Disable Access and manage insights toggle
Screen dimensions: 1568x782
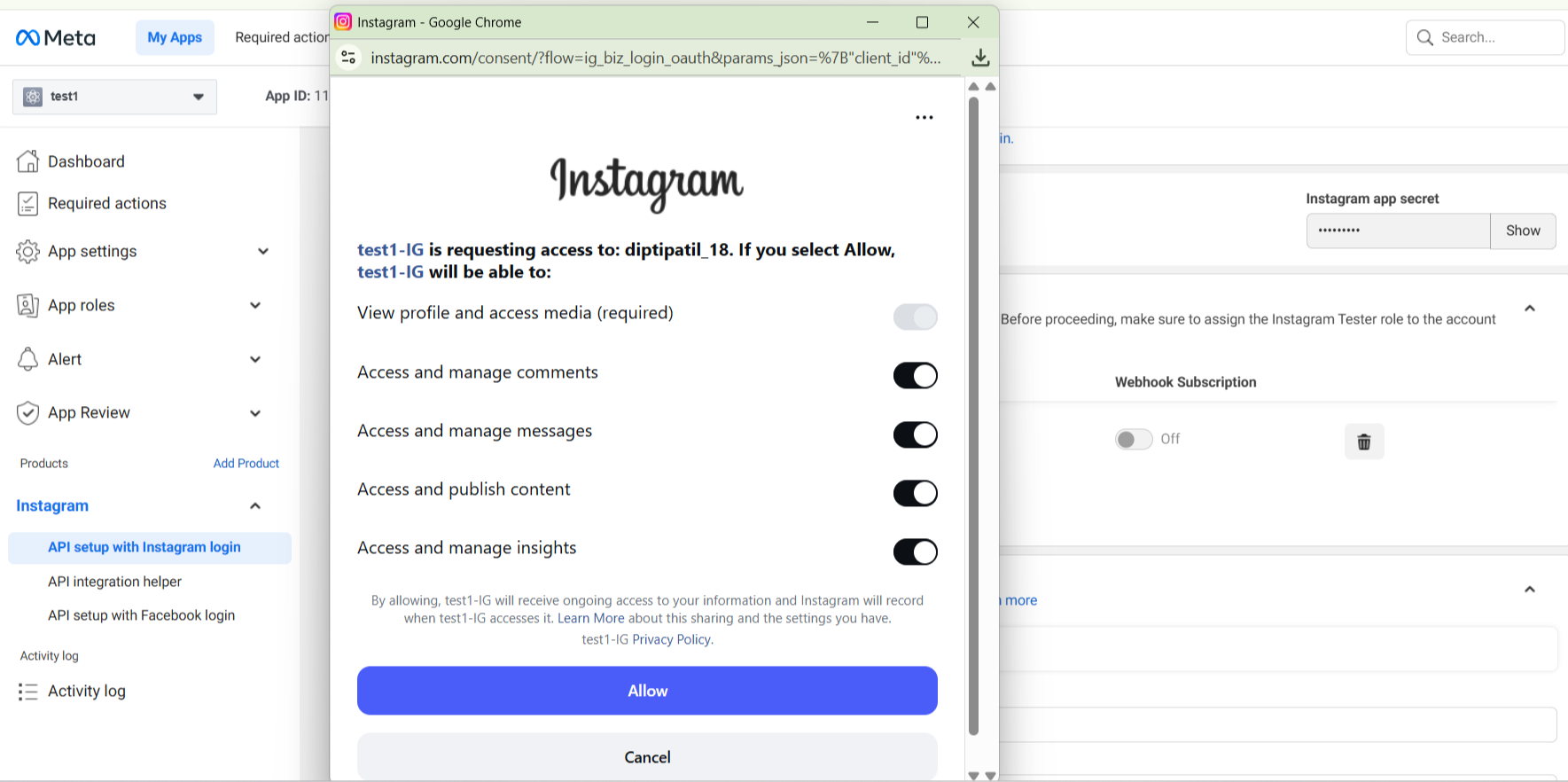point(915,551)
